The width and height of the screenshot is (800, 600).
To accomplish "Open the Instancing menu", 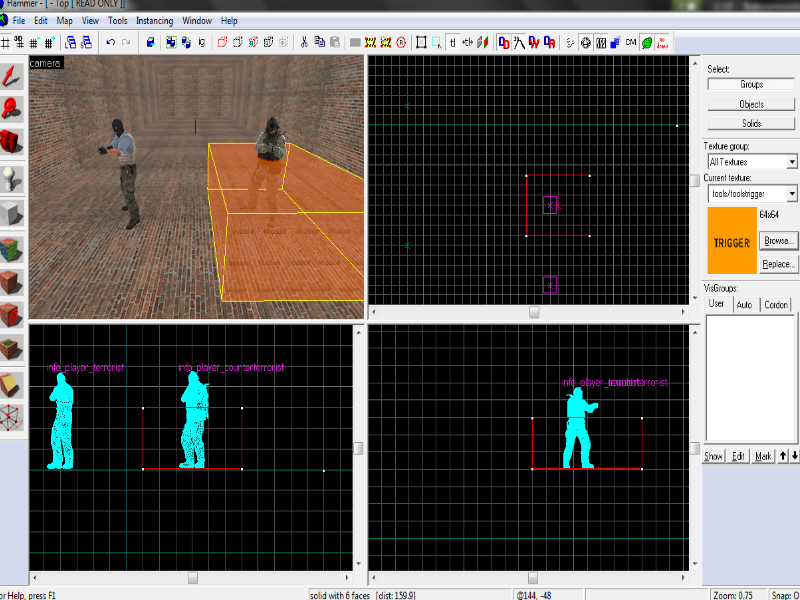I will (155, 21).
